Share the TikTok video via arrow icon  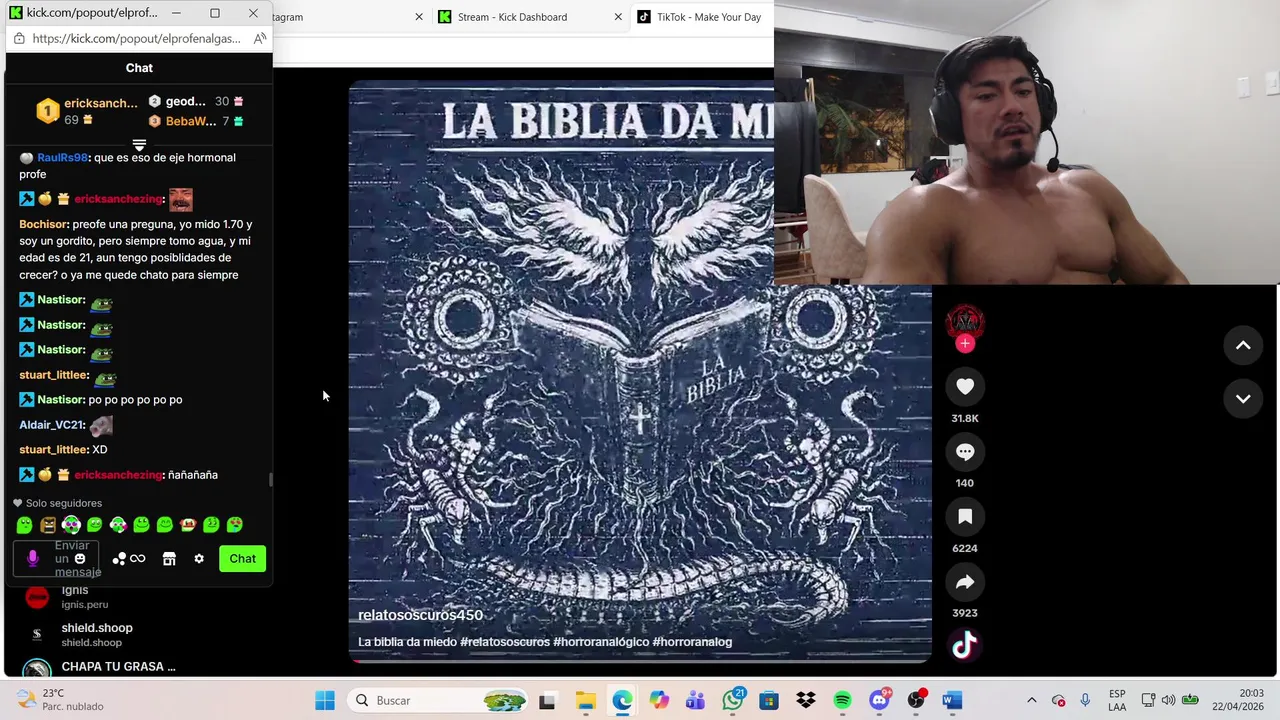[965, 582]
